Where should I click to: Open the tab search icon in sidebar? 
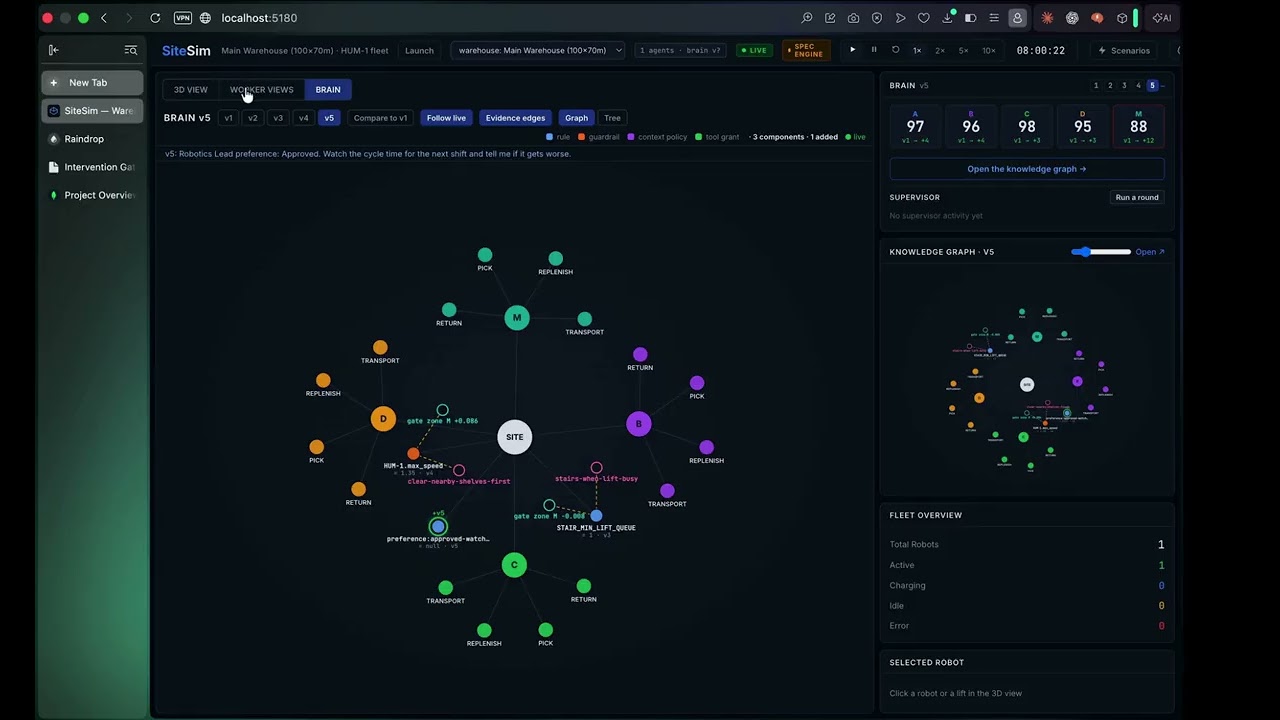[x=130, y=50]
